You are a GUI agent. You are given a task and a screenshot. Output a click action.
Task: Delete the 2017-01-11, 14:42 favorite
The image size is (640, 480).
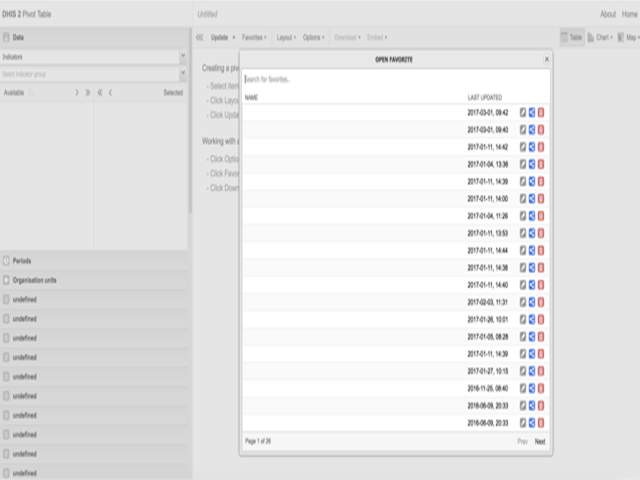(x=541, y=147)
